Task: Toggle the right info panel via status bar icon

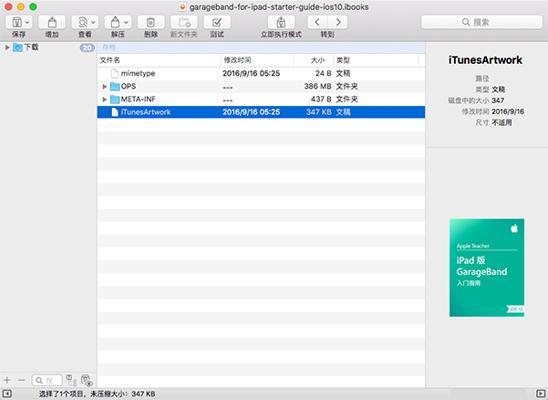Action: 540,394
